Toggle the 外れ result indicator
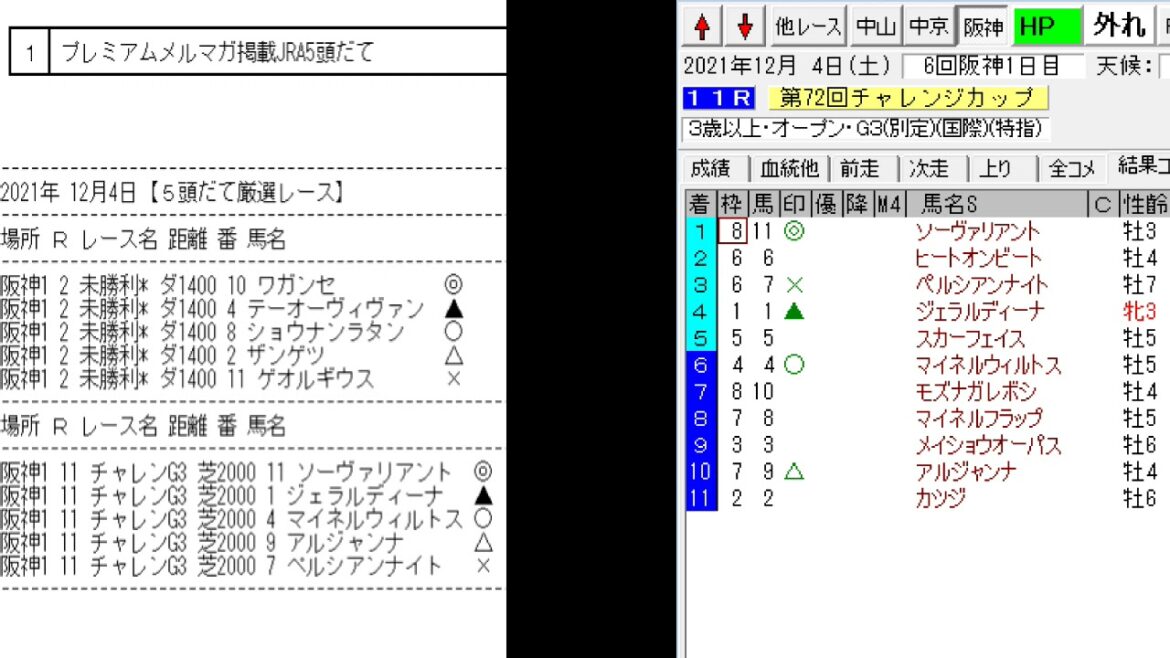Screen dimensions: 1170x658 click(1120, 24)
